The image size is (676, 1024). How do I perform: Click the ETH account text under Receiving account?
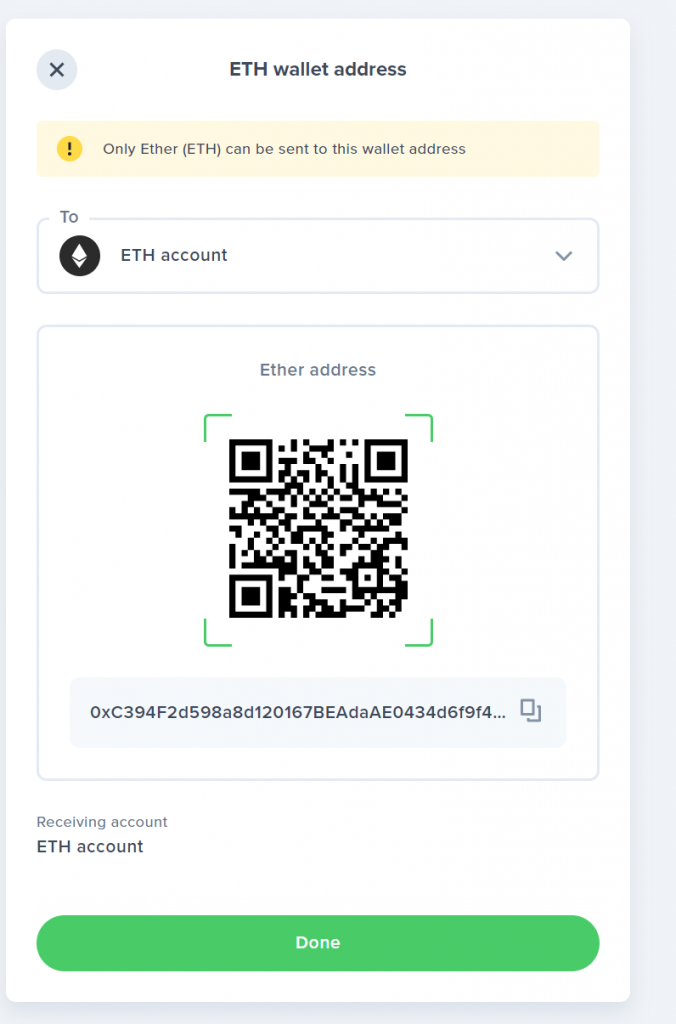coord(90,846)
